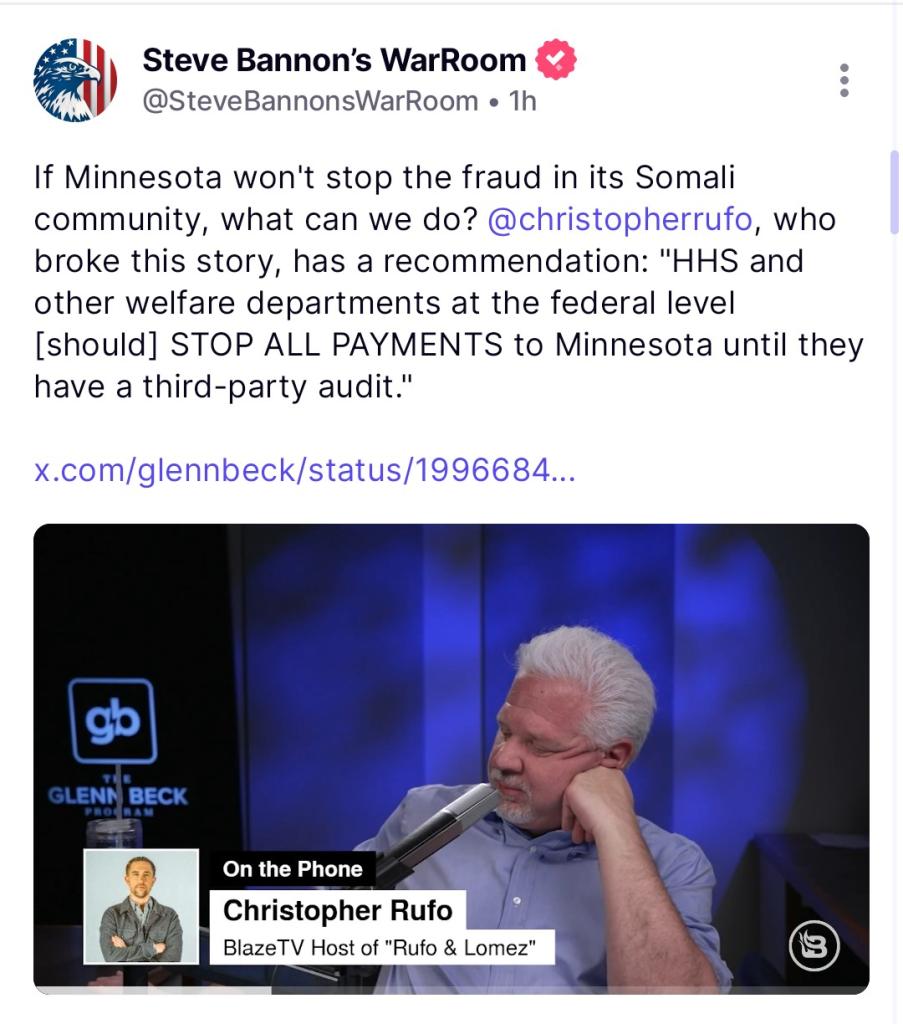Open the @christopherrufo mention
Screen dimensions: 903x1024
[x=620, y=219]
